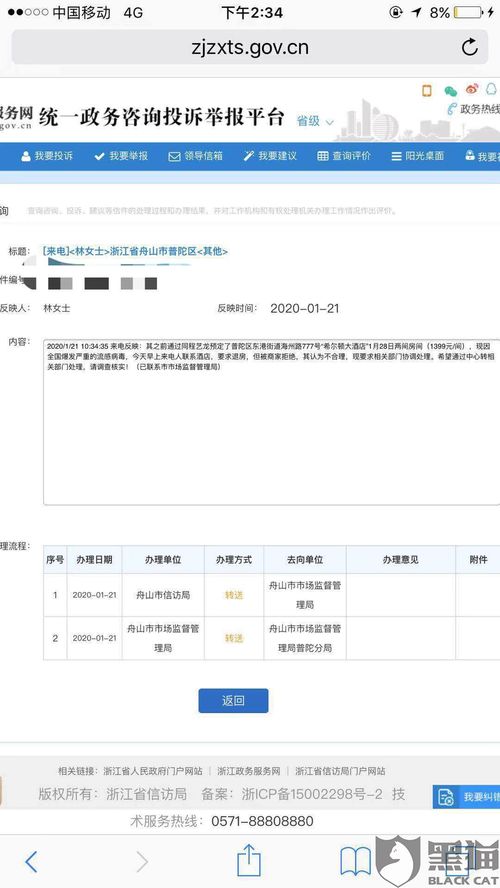The width and height of the screenshot is (500, 888).
Task: Click the 反映时间 date 2020-01-21
Action: click(x=305, y=309)
